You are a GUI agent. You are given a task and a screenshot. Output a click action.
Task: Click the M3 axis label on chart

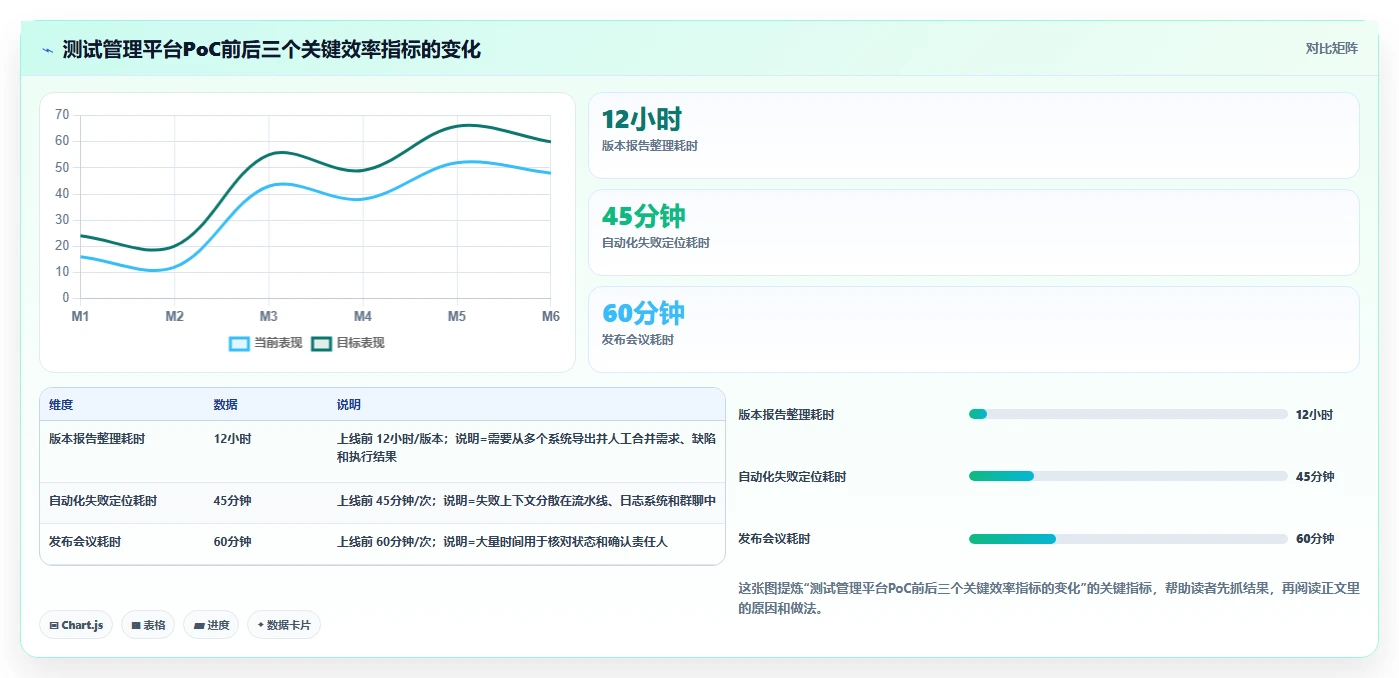(x=268, y=316)
